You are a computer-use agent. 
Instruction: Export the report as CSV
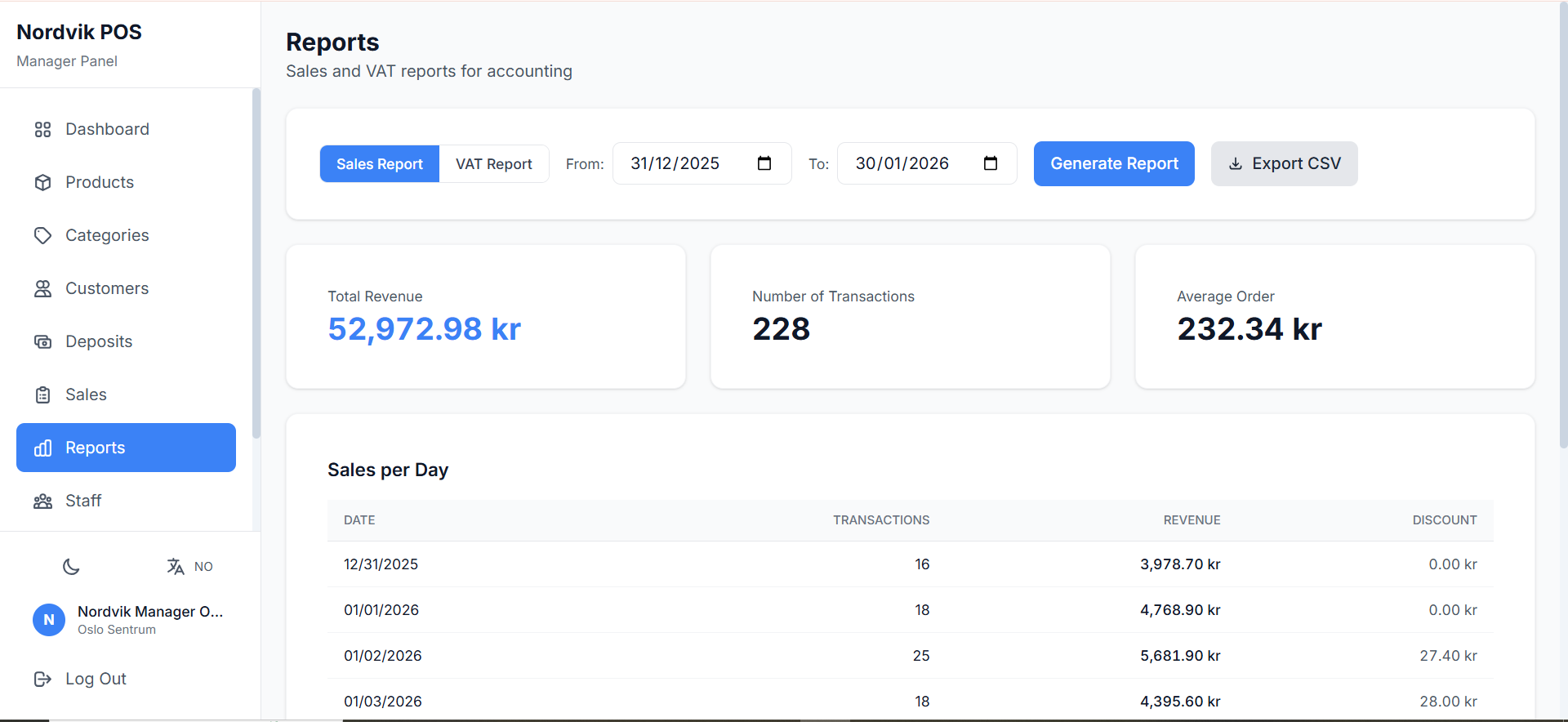pyautogui.click(x=1284, y=163)
